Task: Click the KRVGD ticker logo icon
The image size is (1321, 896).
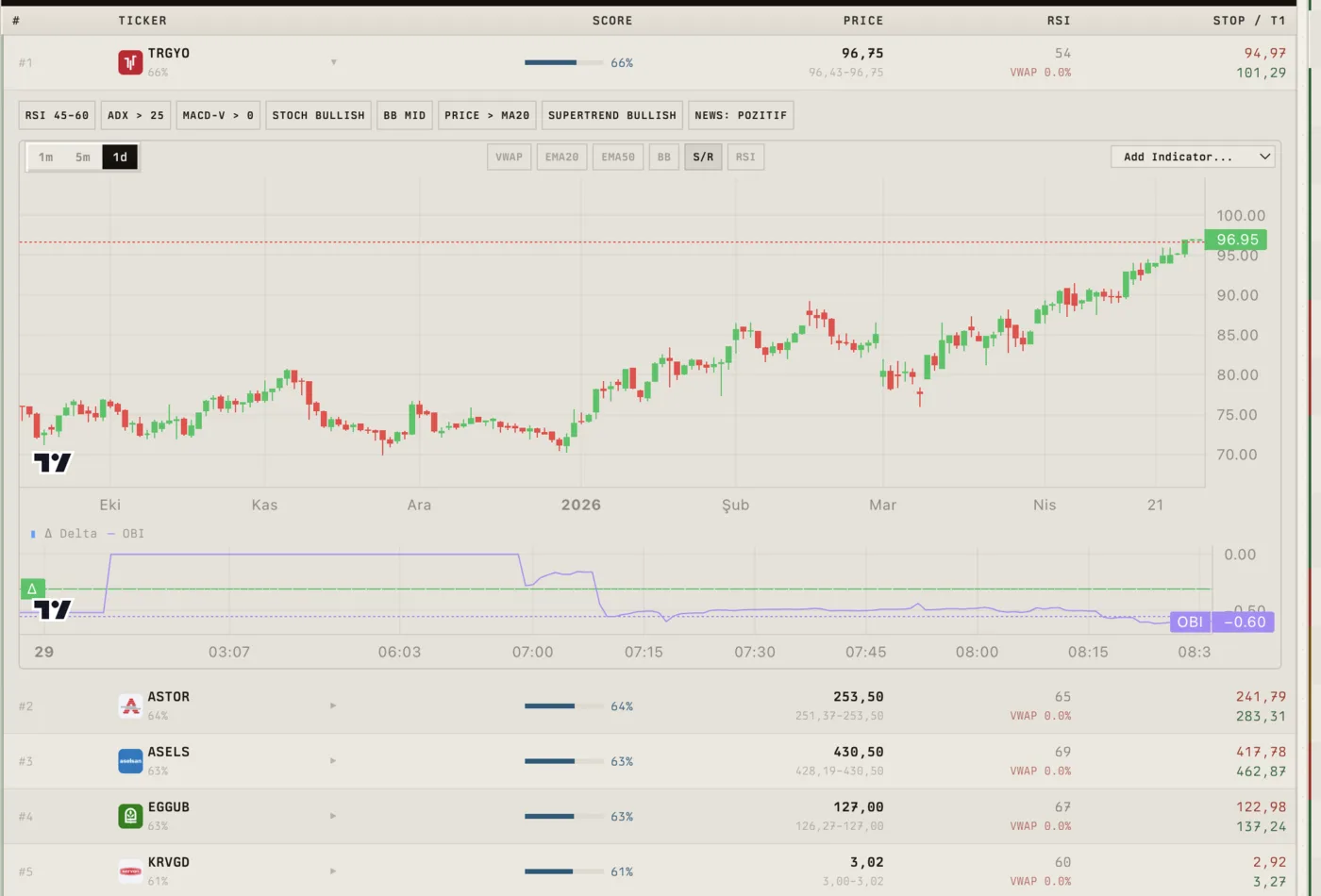Action: [x=130, y=871]
